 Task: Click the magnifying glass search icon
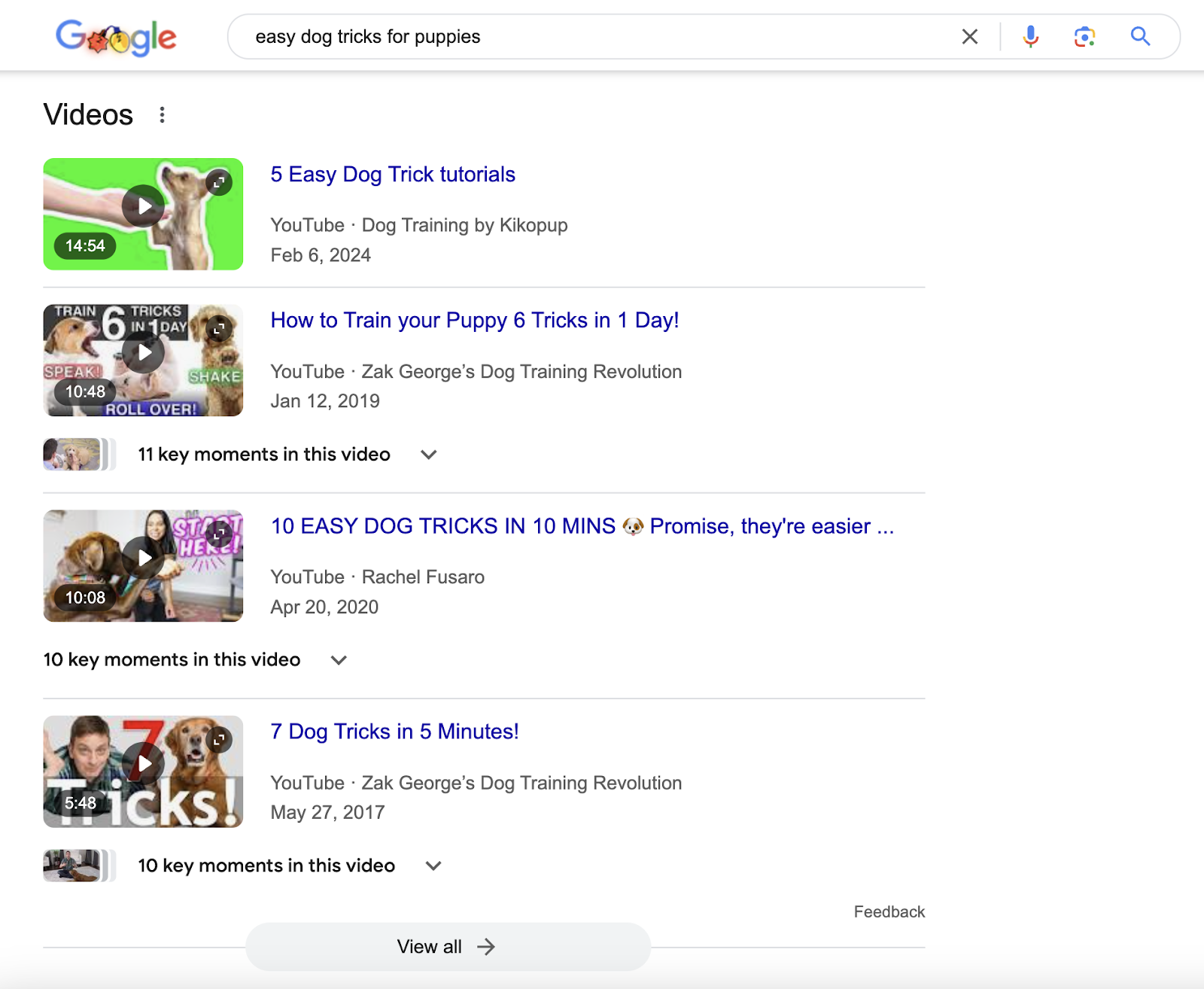pyautogui.click(x=1139, y=36)
